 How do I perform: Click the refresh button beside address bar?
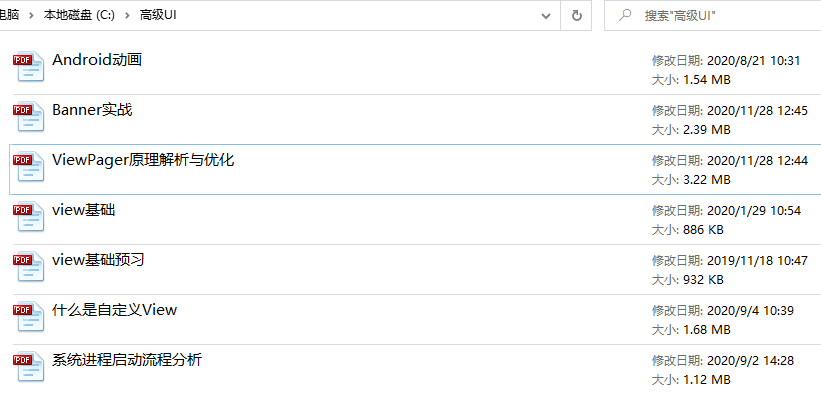point(576,16)
